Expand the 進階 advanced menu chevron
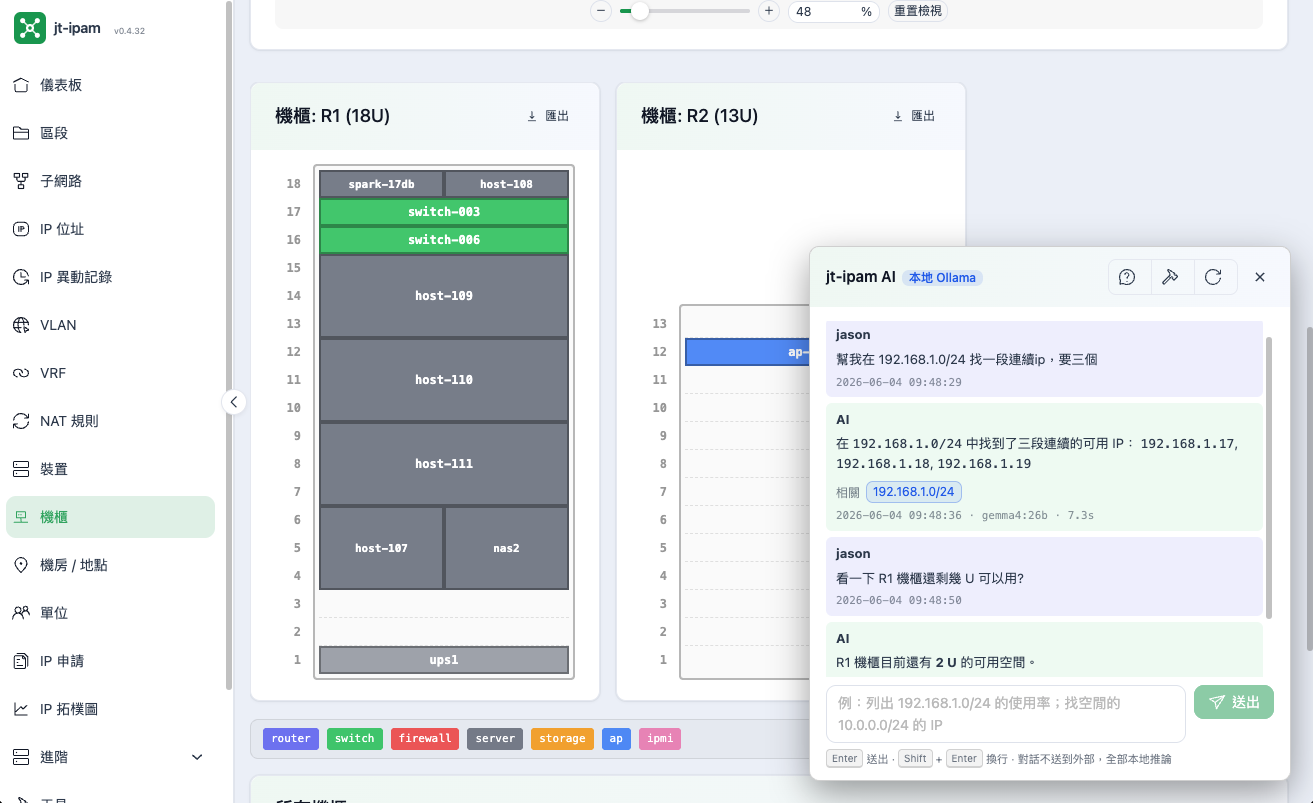Image resolution: width=1313 pixels, height=803 pixels. point(197,757)
